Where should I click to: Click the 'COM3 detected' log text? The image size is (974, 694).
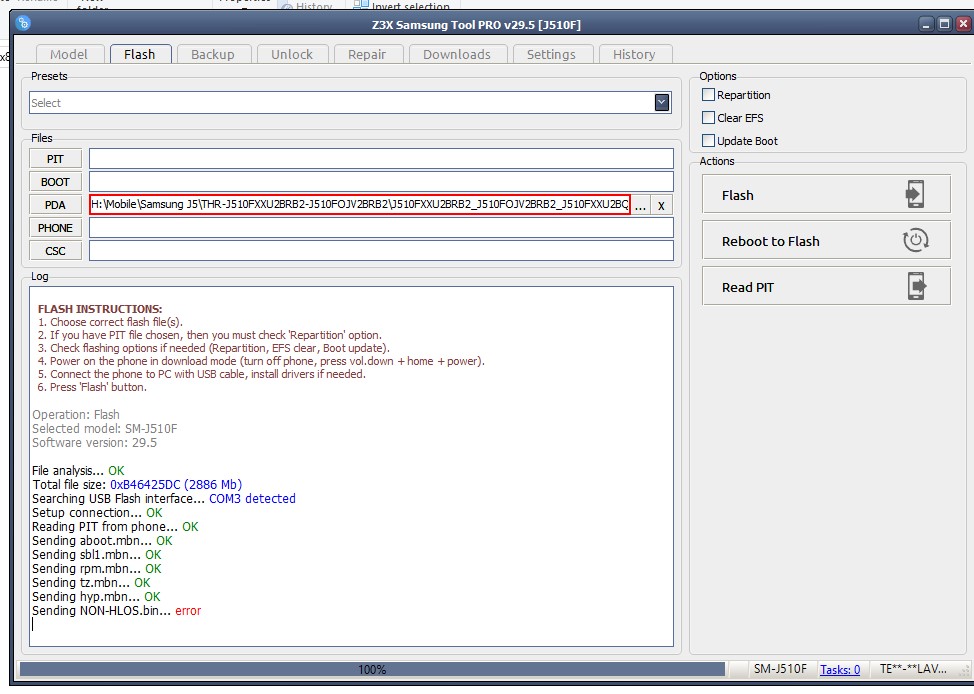click(252, 498)
